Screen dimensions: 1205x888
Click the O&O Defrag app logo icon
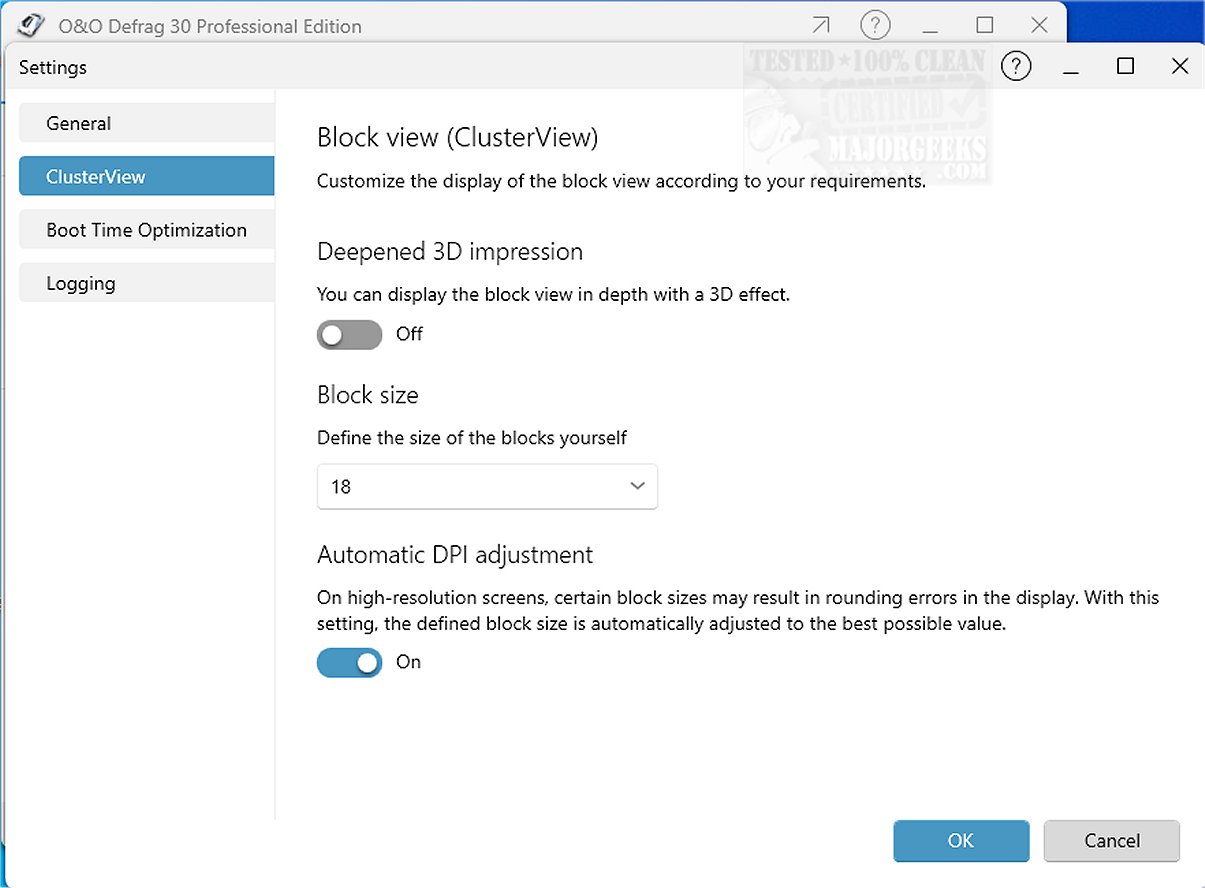(x=31, y=25)
